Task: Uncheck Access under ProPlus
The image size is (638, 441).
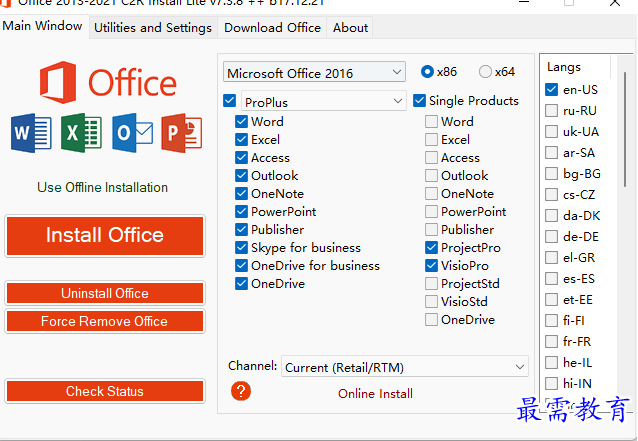Action: pos(241,157)
